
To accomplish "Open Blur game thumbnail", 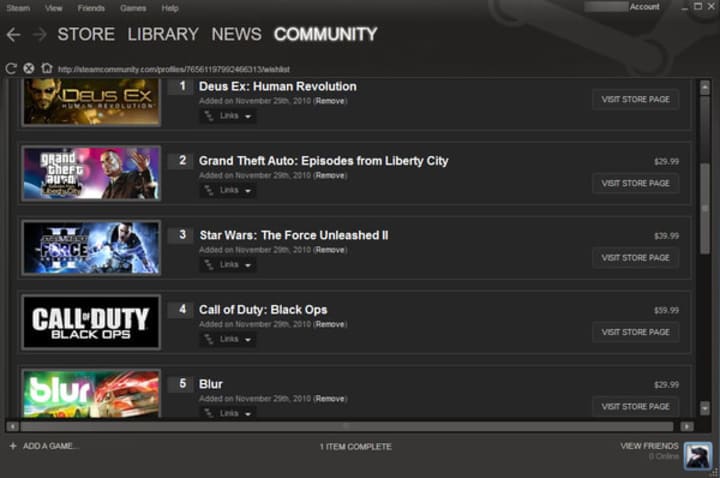I will point(91,394).
